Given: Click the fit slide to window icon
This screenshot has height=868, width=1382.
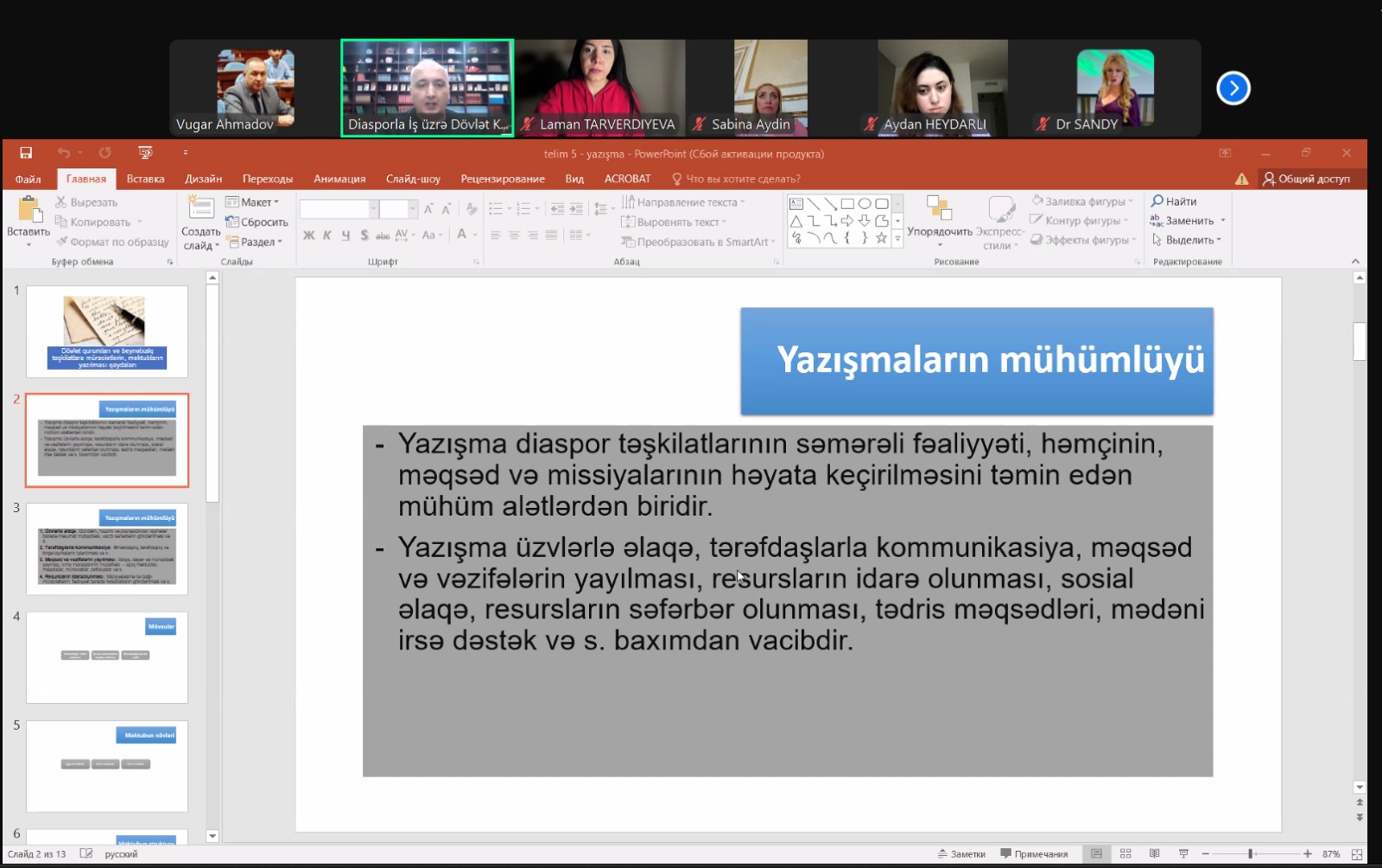Looking at the screenshot, I should (1357, 853).
